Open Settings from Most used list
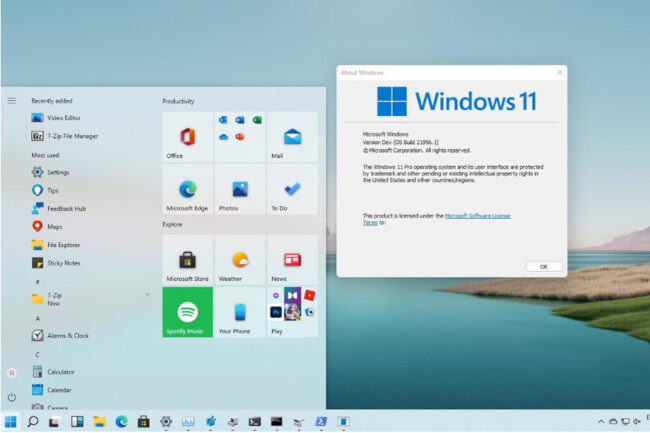 [x=57, y=172]
